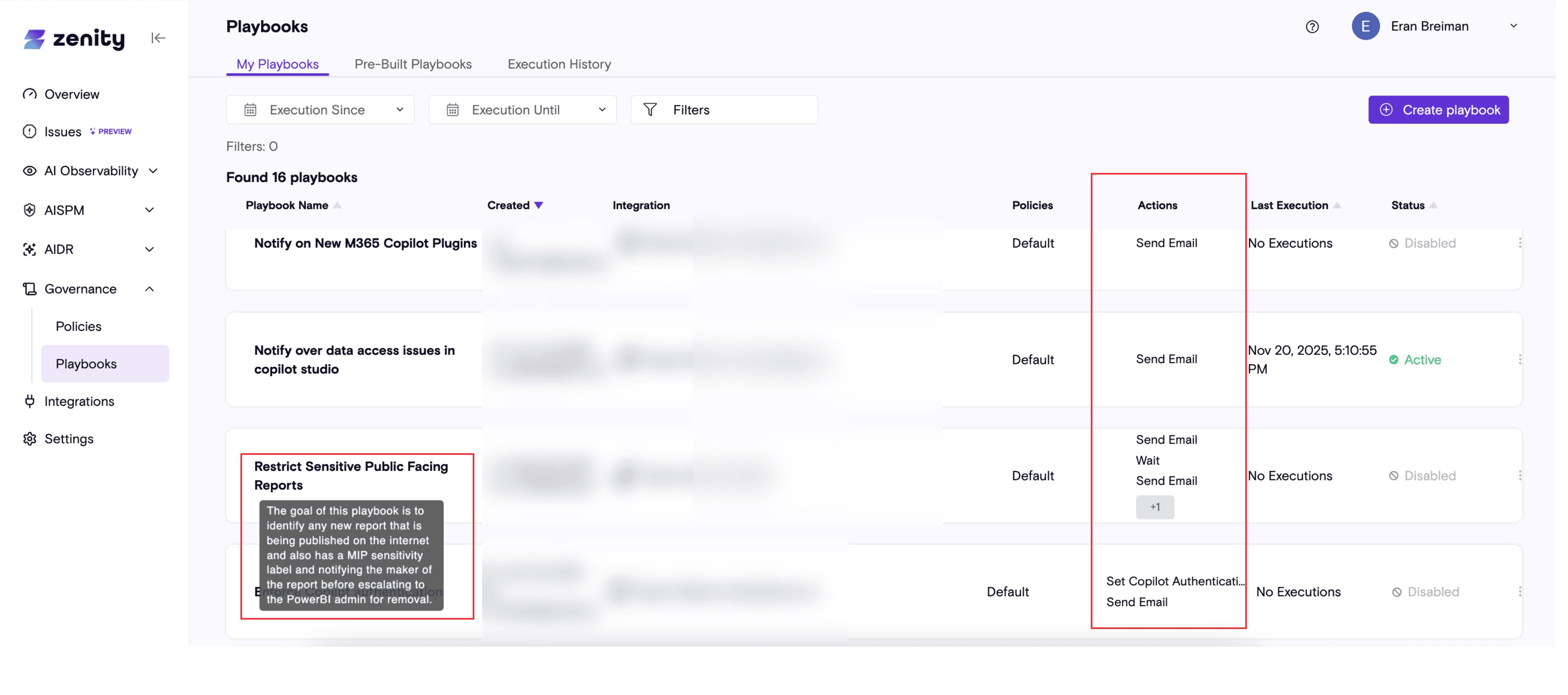The height and width of the screenshot is (695, 1568).
Task: Open Settings from the sidebar
Action: tap(69, 438)
